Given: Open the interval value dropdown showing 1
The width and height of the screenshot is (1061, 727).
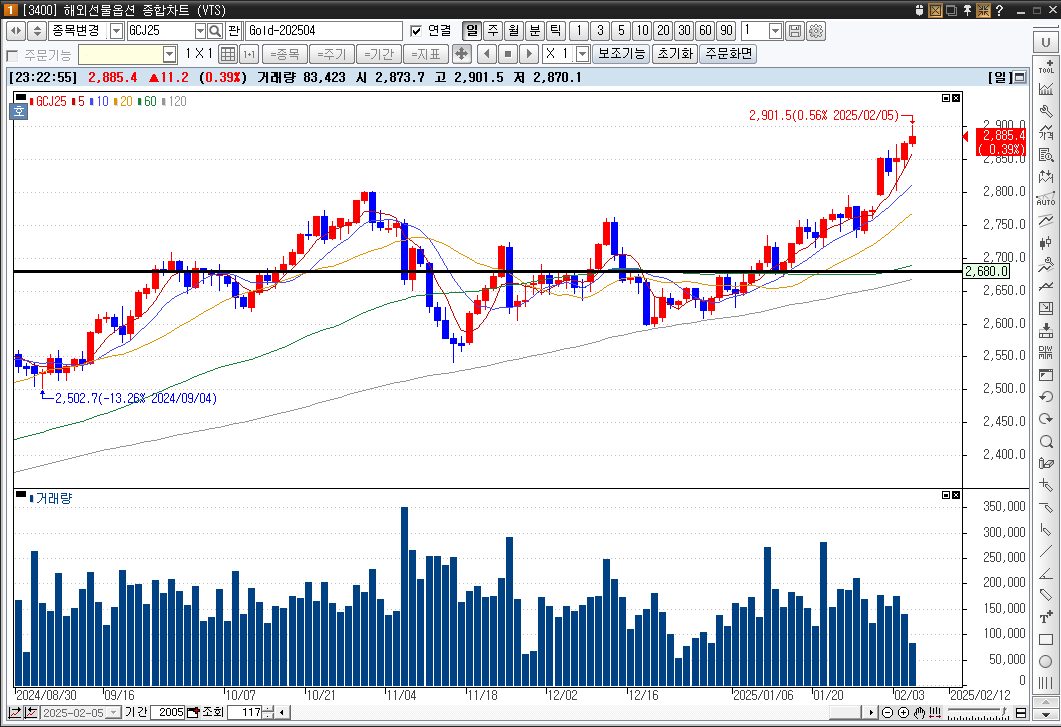Looking at the screenshot, I should tap(775, 31).
